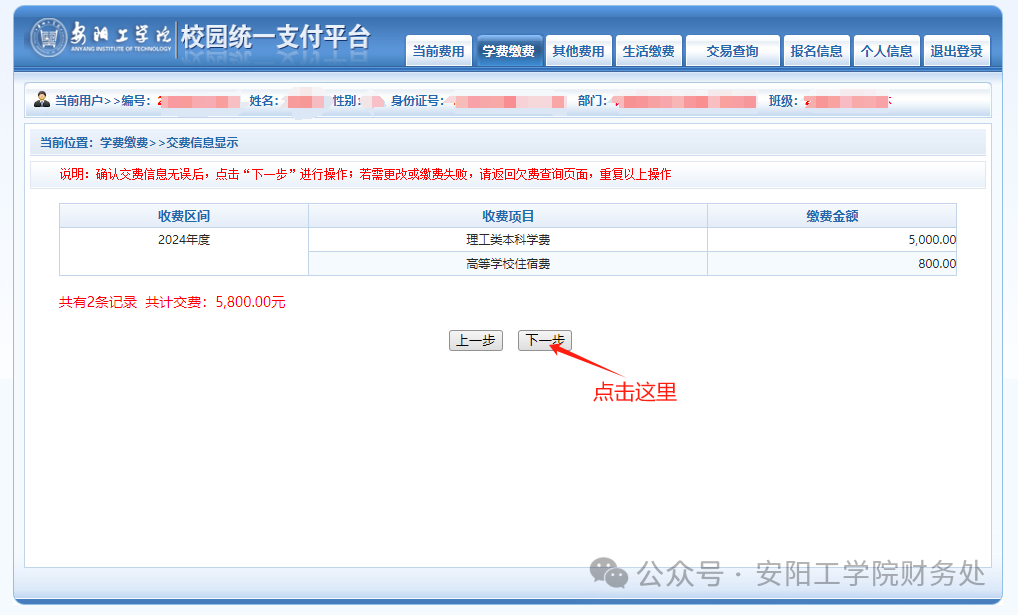
Task: Go to the 其他费用 tab
Action: [578, 51]
